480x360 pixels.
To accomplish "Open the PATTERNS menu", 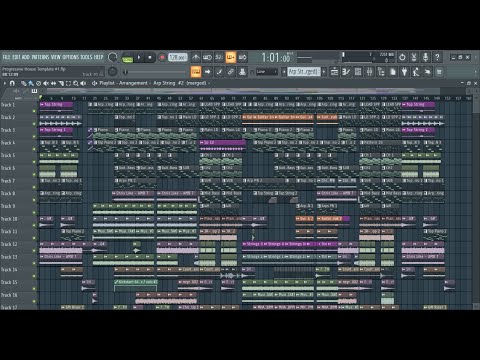I will [41, 57].
